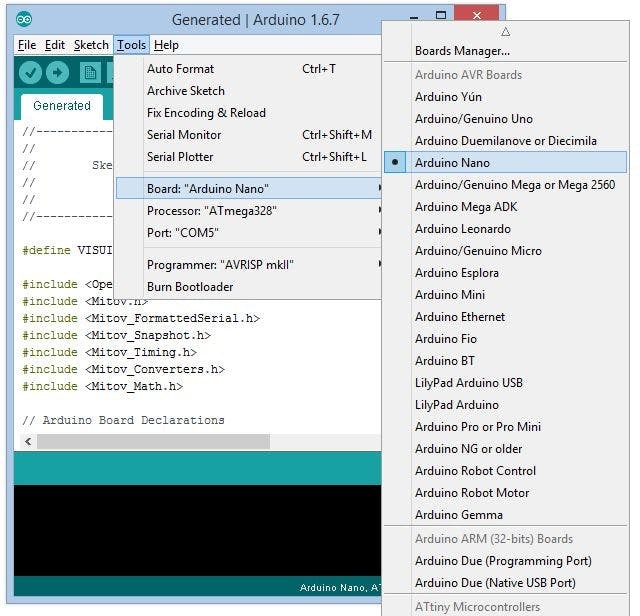Image resolution: width=640 pixels, height=616 pixels.
Task: Choose Arduino/Genuino Uno board
Action: pos(473,119)
